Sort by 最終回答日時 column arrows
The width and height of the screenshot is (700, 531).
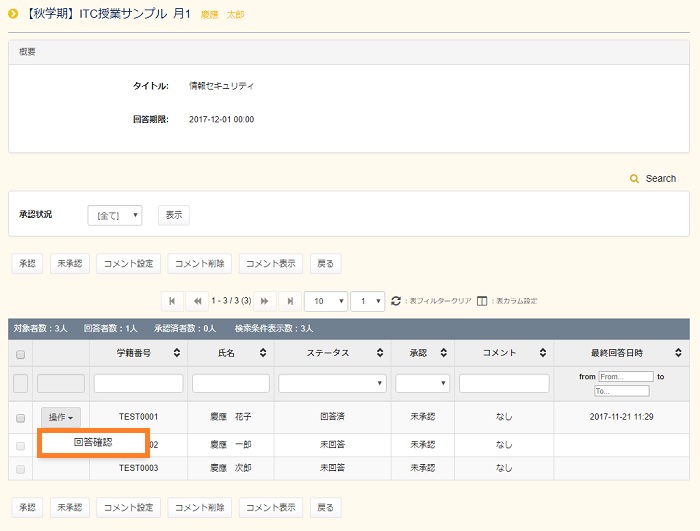pyautogui.click(x=682, y=353)
